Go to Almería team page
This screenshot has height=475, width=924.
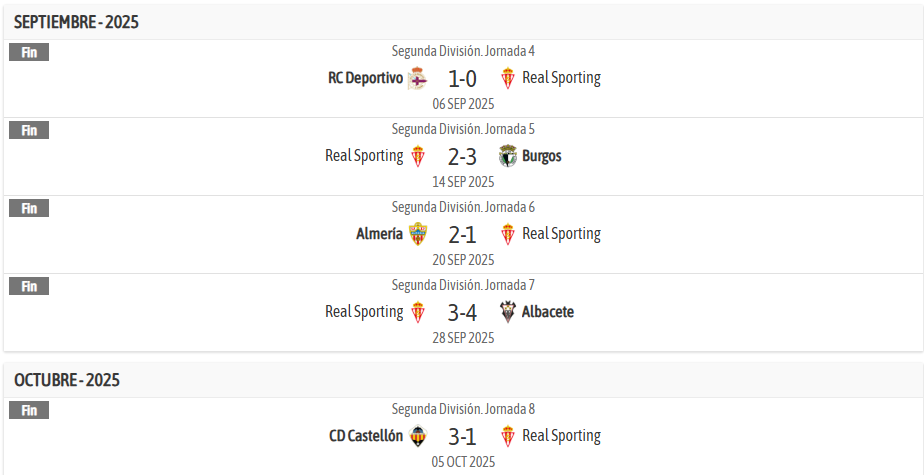pos(379,234)
